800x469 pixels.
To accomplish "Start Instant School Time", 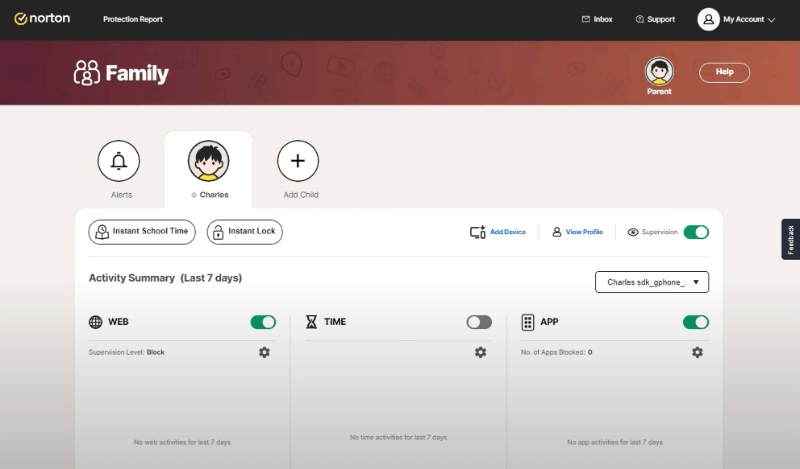I will tap(142, 232).
